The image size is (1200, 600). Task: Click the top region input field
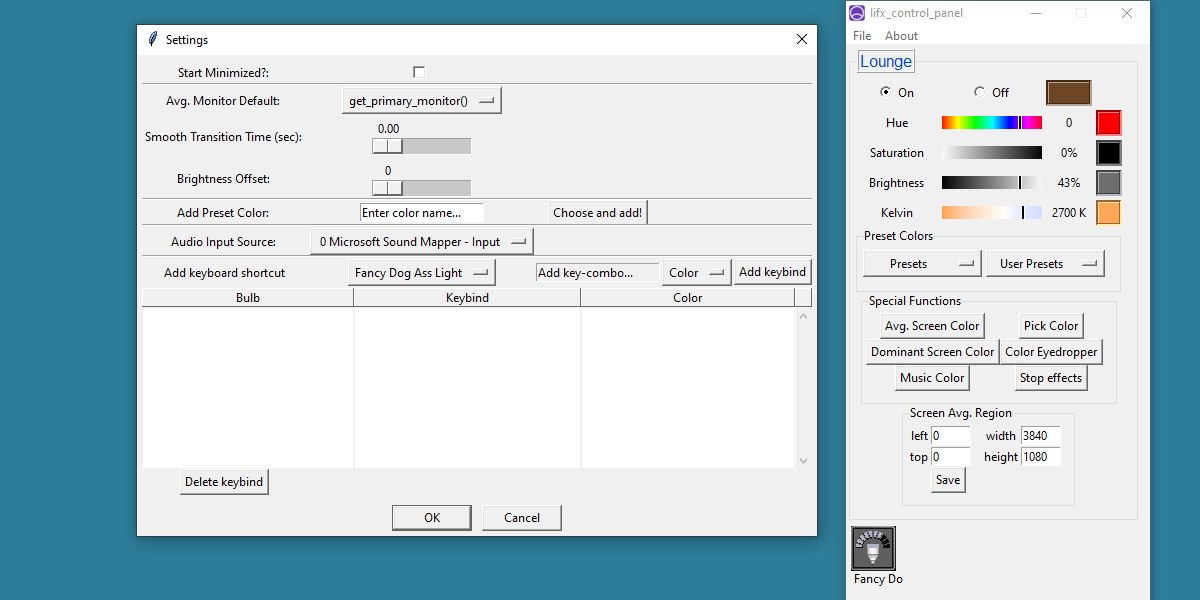tap(951, 457)
